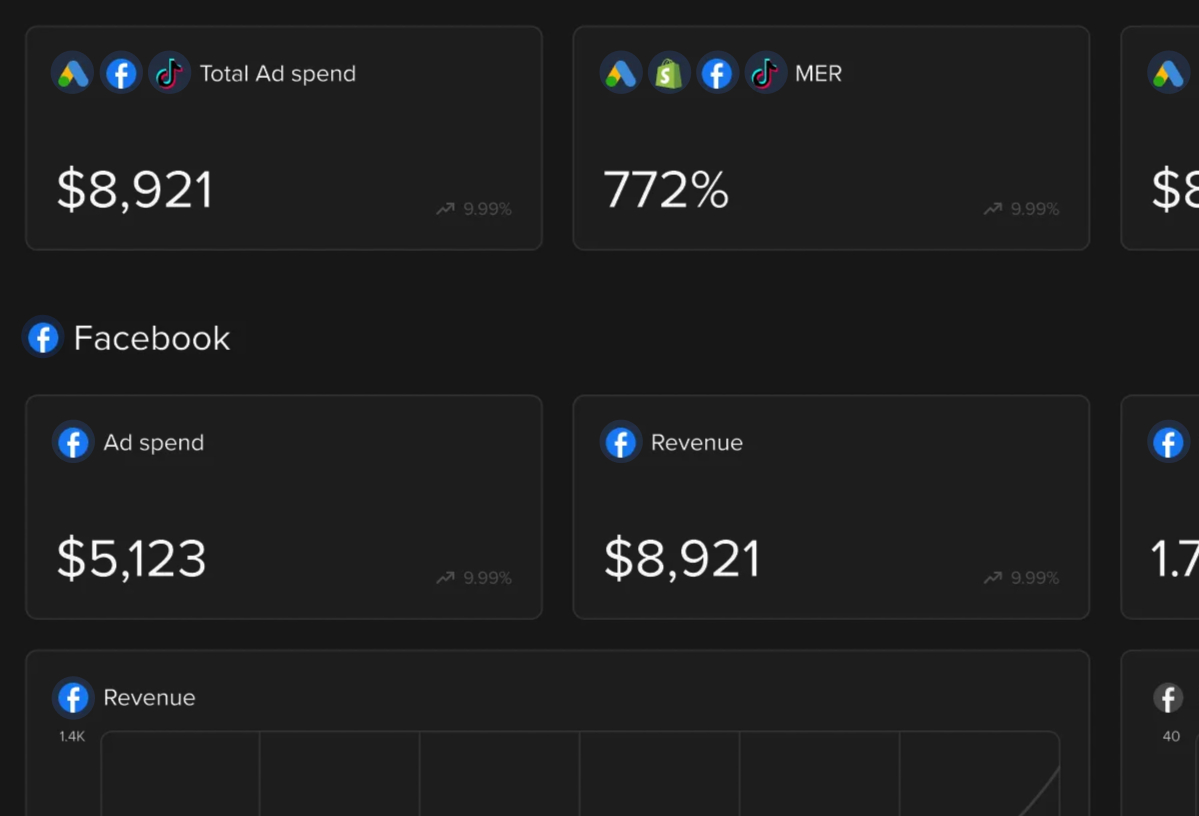This screenshot has width=1199, height=816.
Task: Click Revenue title of the chart card
Action: [x=149, y=697]
